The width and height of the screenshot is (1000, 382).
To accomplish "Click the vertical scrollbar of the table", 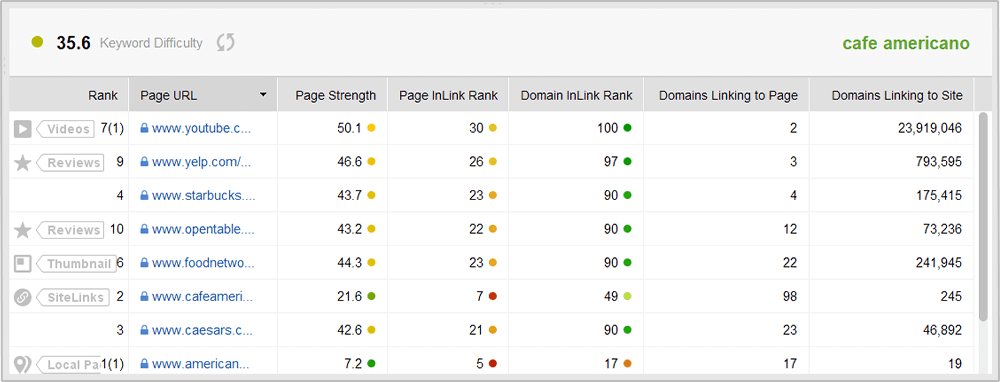I will coord(983,217).
